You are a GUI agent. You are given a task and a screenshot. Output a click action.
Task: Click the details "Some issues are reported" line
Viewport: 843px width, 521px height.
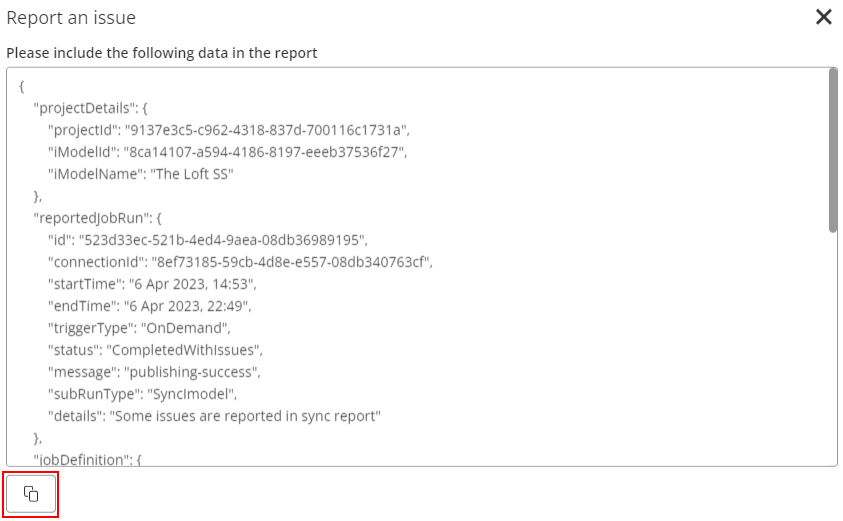[215, 415]
